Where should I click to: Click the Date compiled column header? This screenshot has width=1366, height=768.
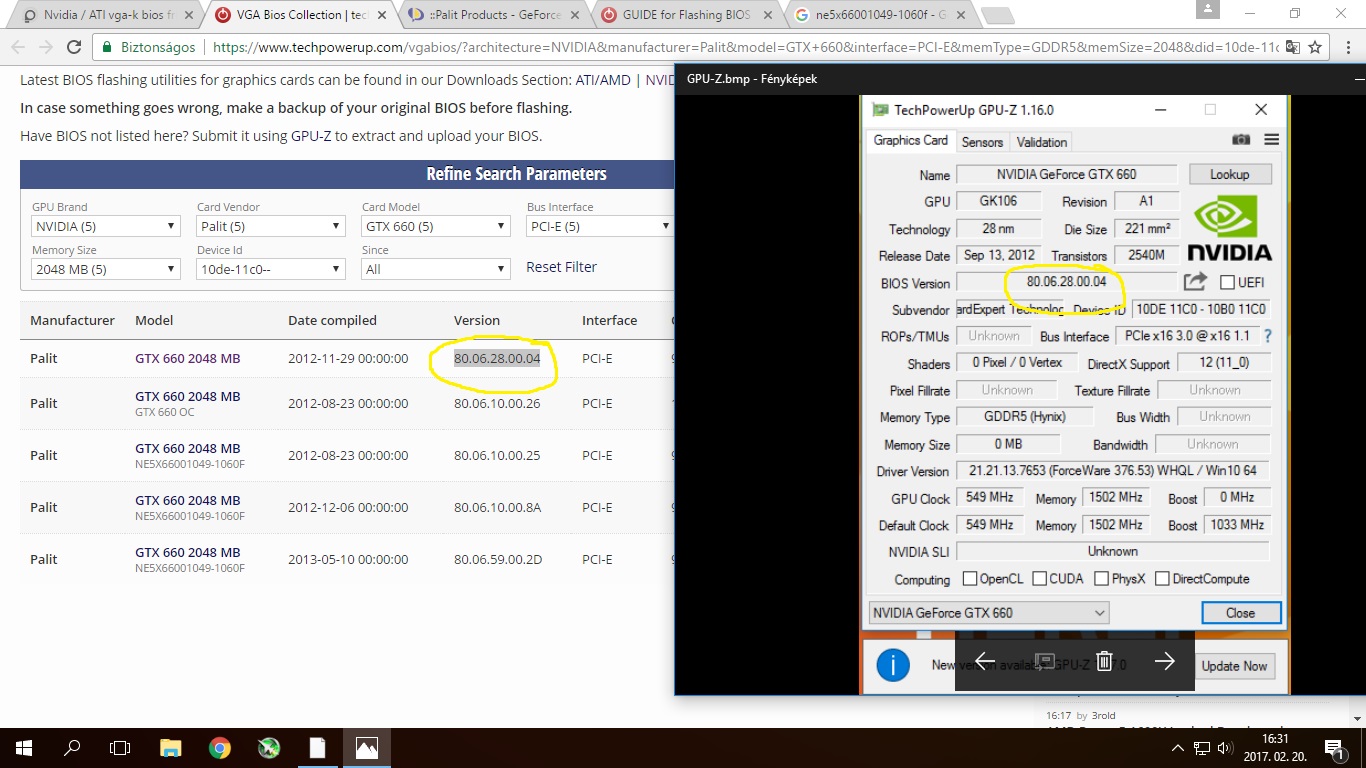[332, 320]
